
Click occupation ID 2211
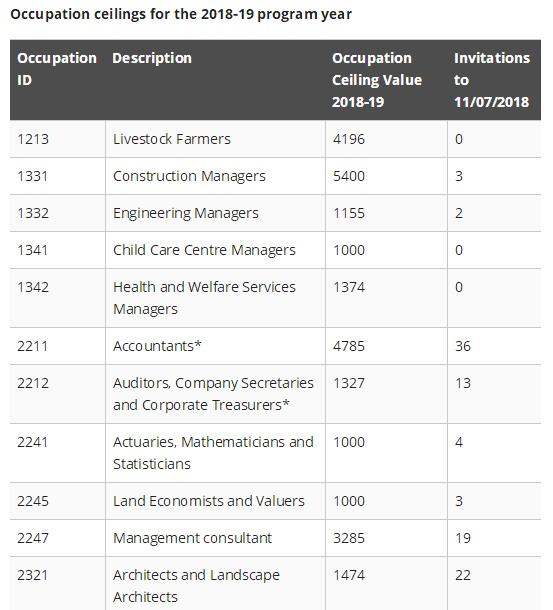pos(33,346)
